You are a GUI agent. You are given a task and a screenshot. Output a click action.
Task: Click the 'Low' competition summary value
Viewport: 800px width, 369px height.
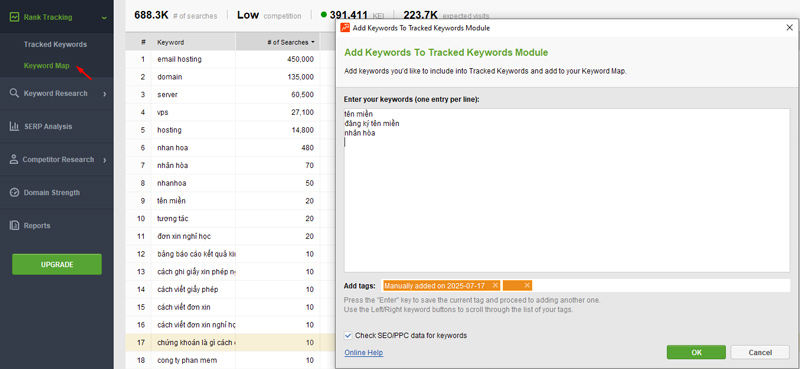coord(247,15)
